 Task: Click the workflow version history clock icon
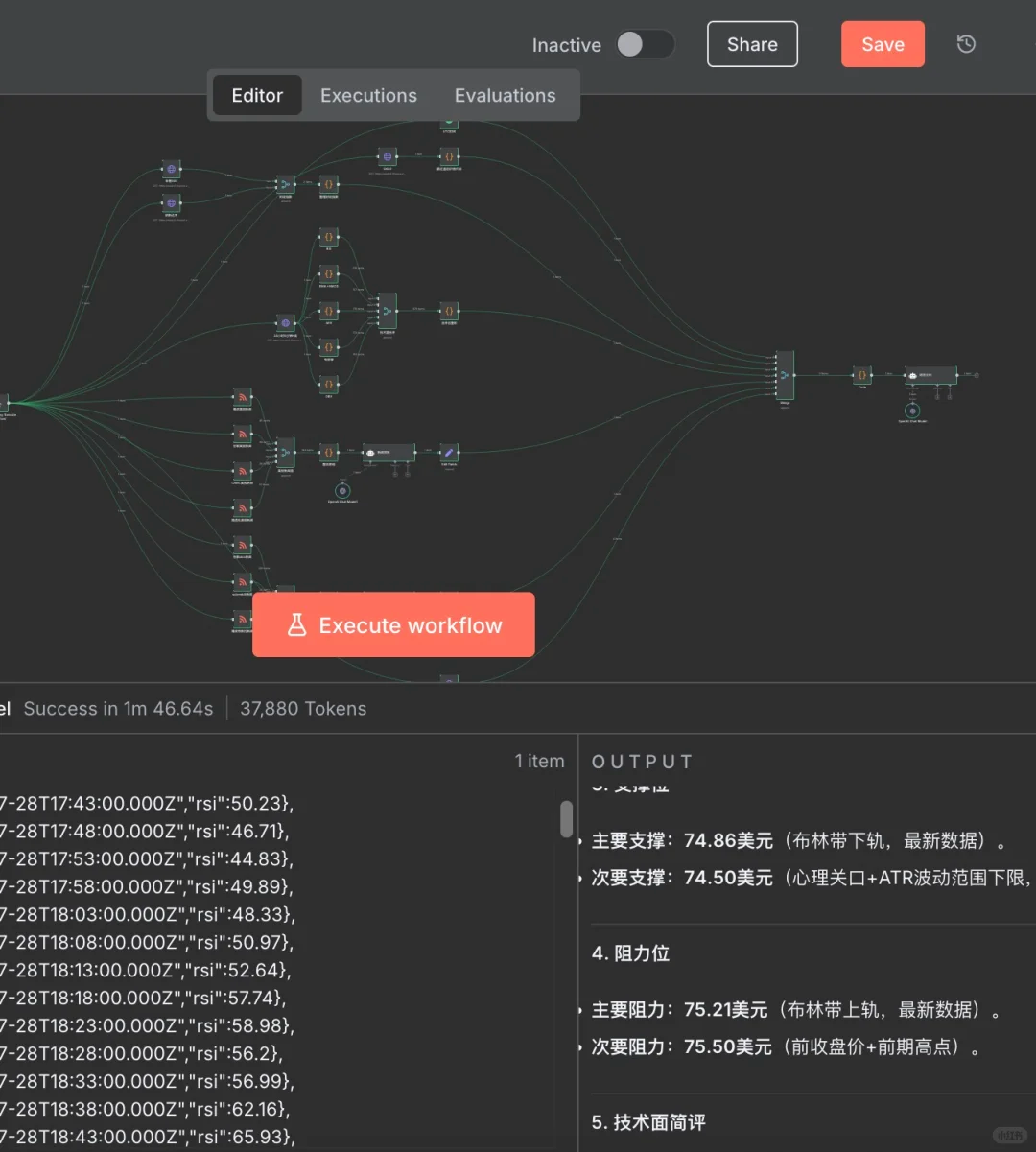(966, 43)
